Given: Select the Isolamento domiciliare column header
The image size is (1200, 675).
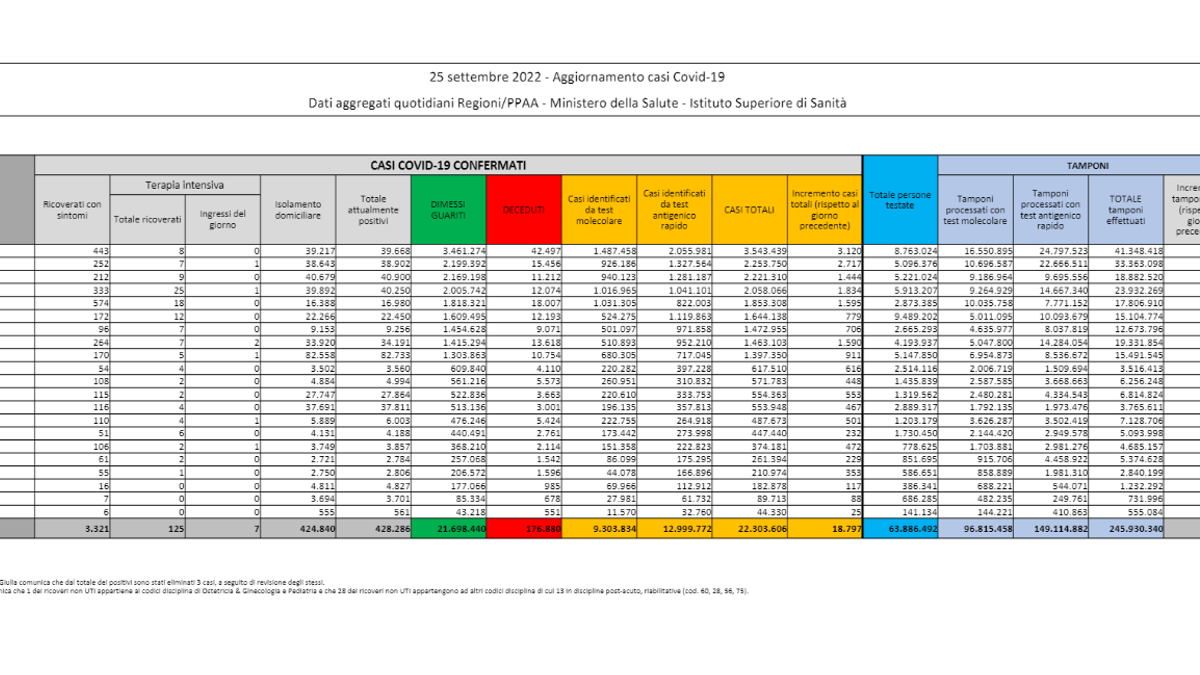Looking at the screenshot, I should [298, 209].
